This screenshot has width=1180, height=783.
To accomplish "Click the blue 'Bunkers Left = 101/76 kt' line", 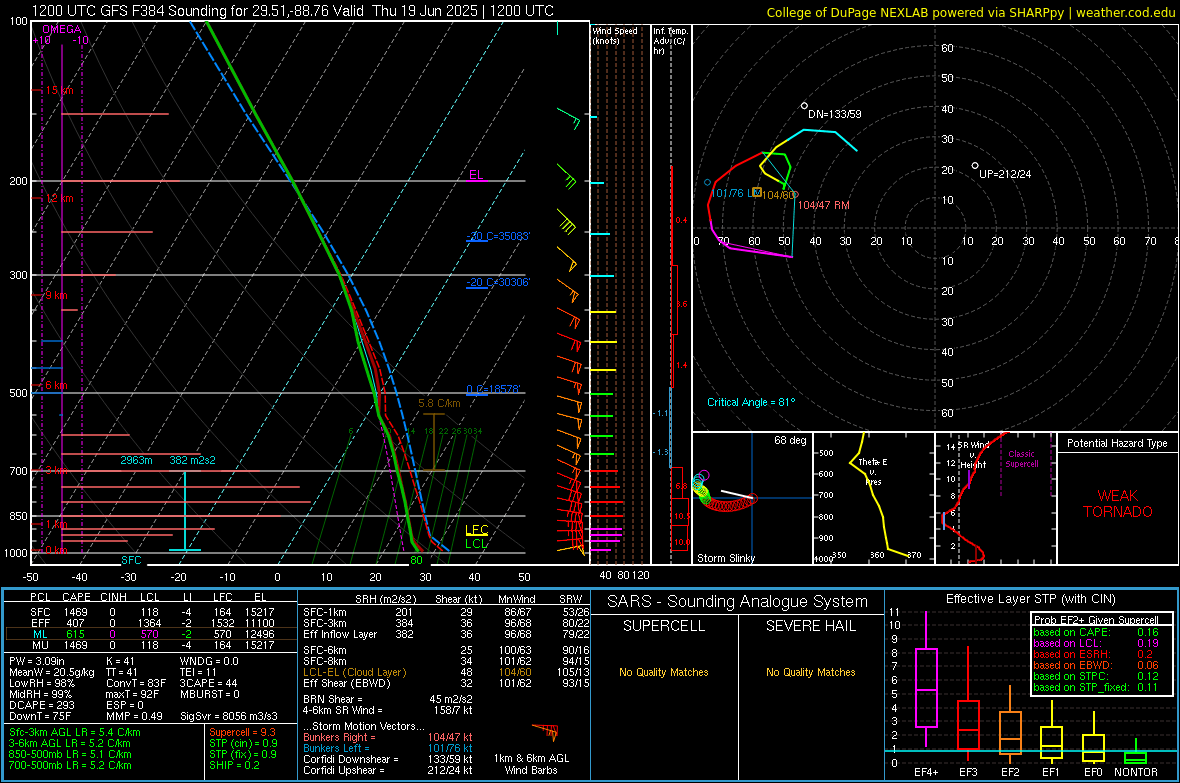I will point(388,748).
